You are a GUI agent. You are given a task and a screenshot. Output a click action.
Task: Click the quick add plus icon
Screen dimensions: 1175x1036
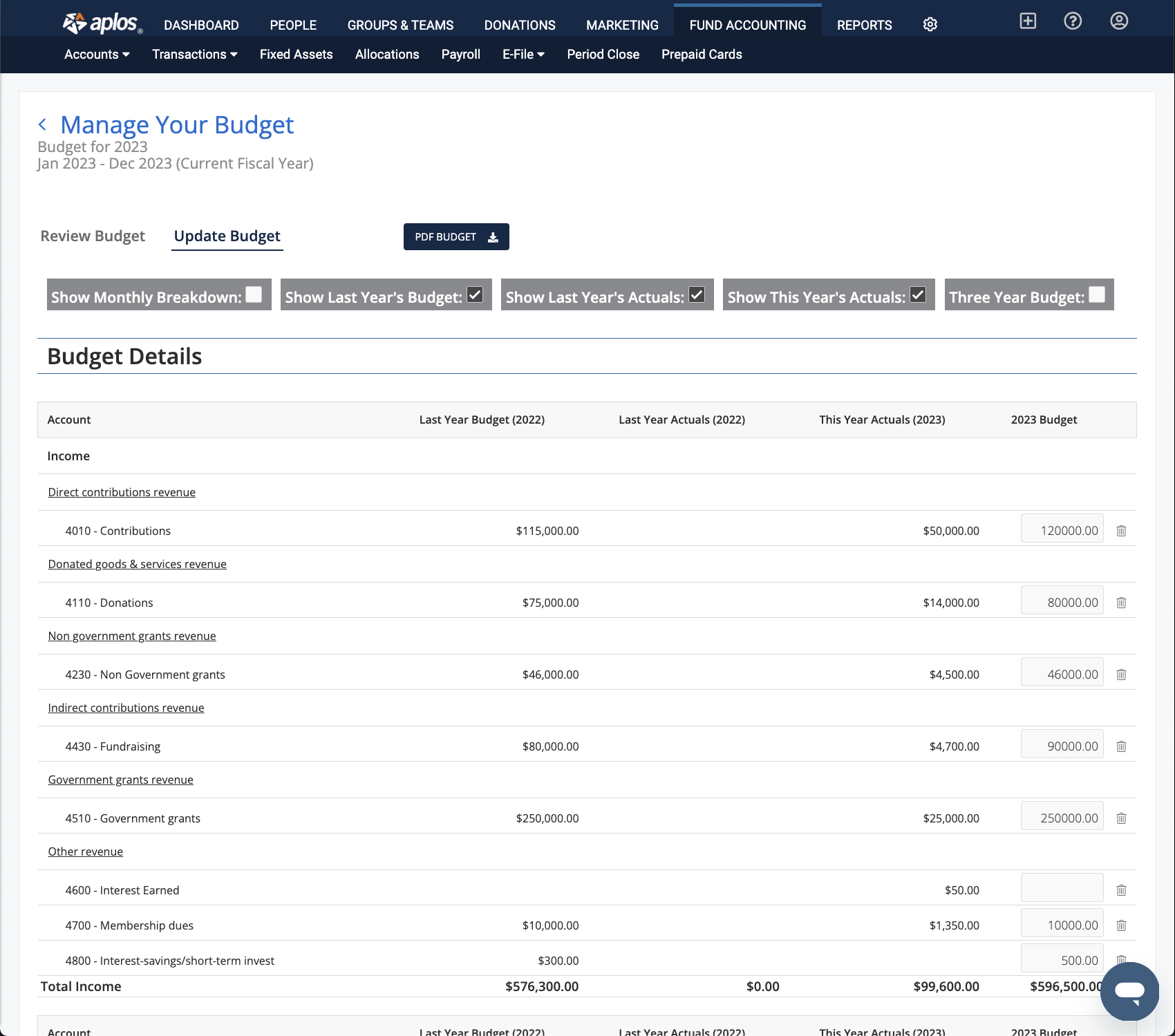1027,21
